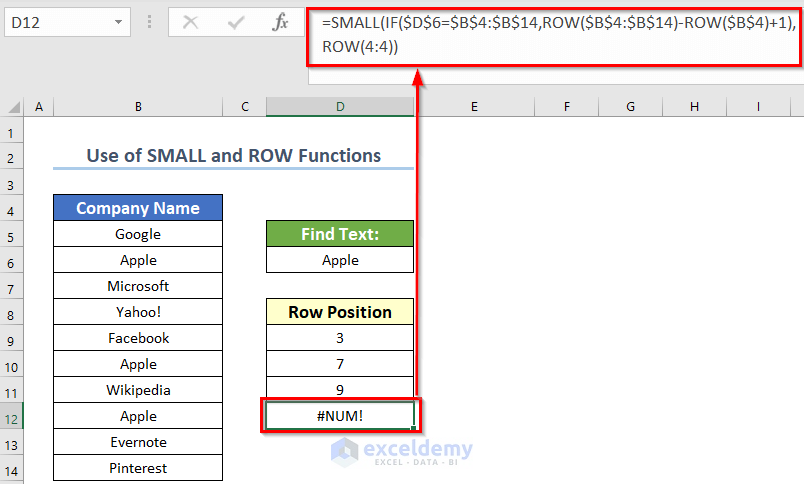
Task: Select column H header
Action: 694,107
